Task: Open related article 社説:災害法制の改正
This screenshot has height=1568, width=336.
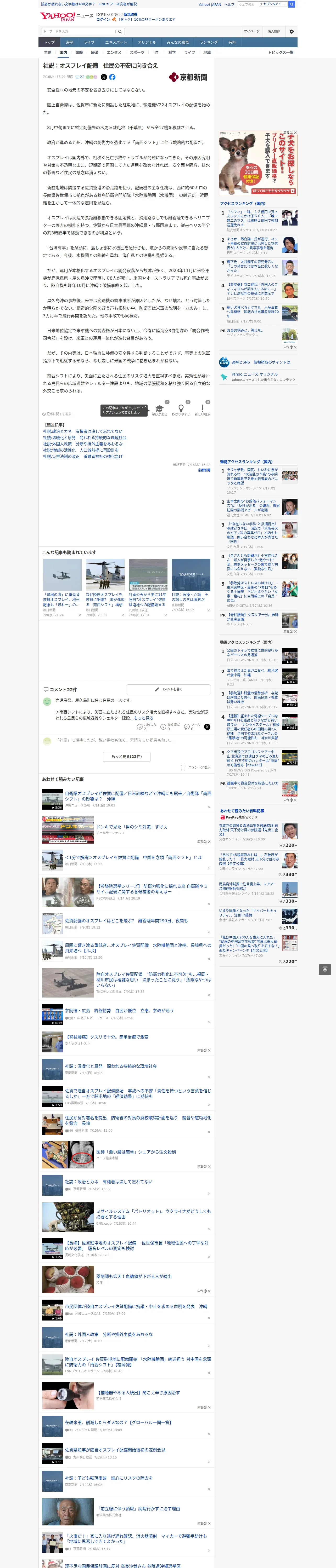Action: click(x=82, y=456)
